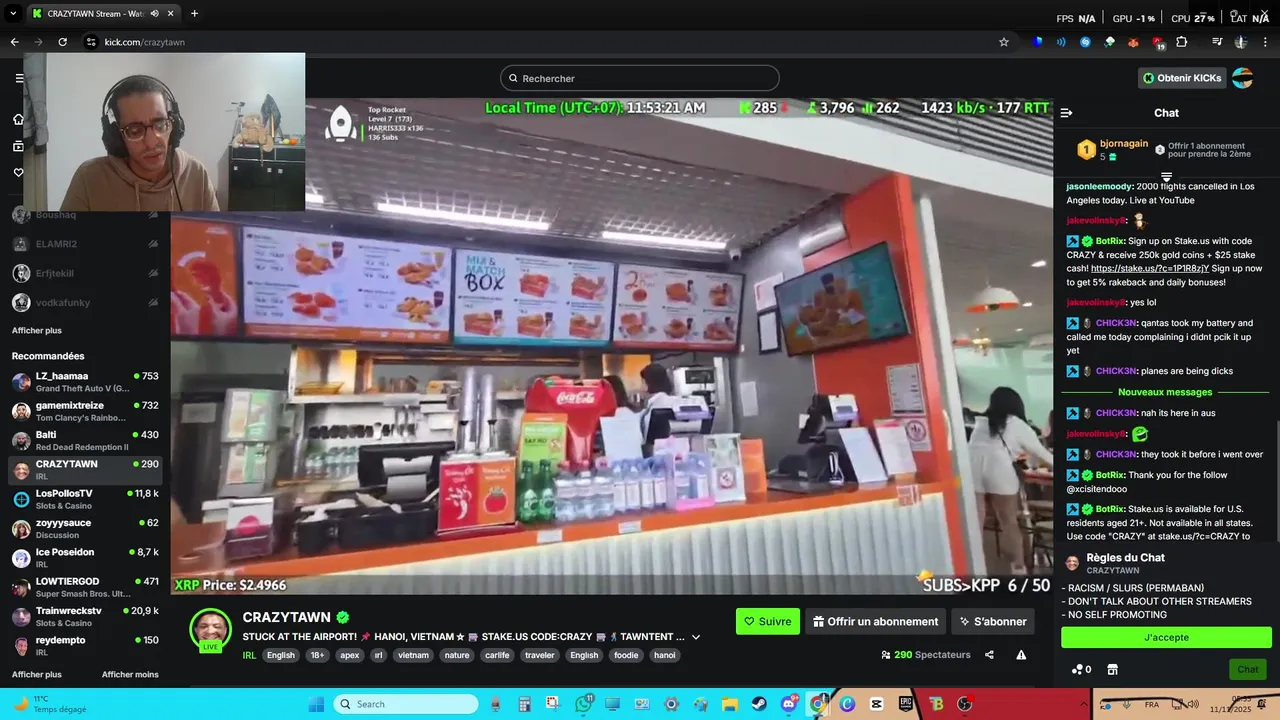Jump to Nouveaux messages in chat

pyautogui.click(x=1165, y=392)
